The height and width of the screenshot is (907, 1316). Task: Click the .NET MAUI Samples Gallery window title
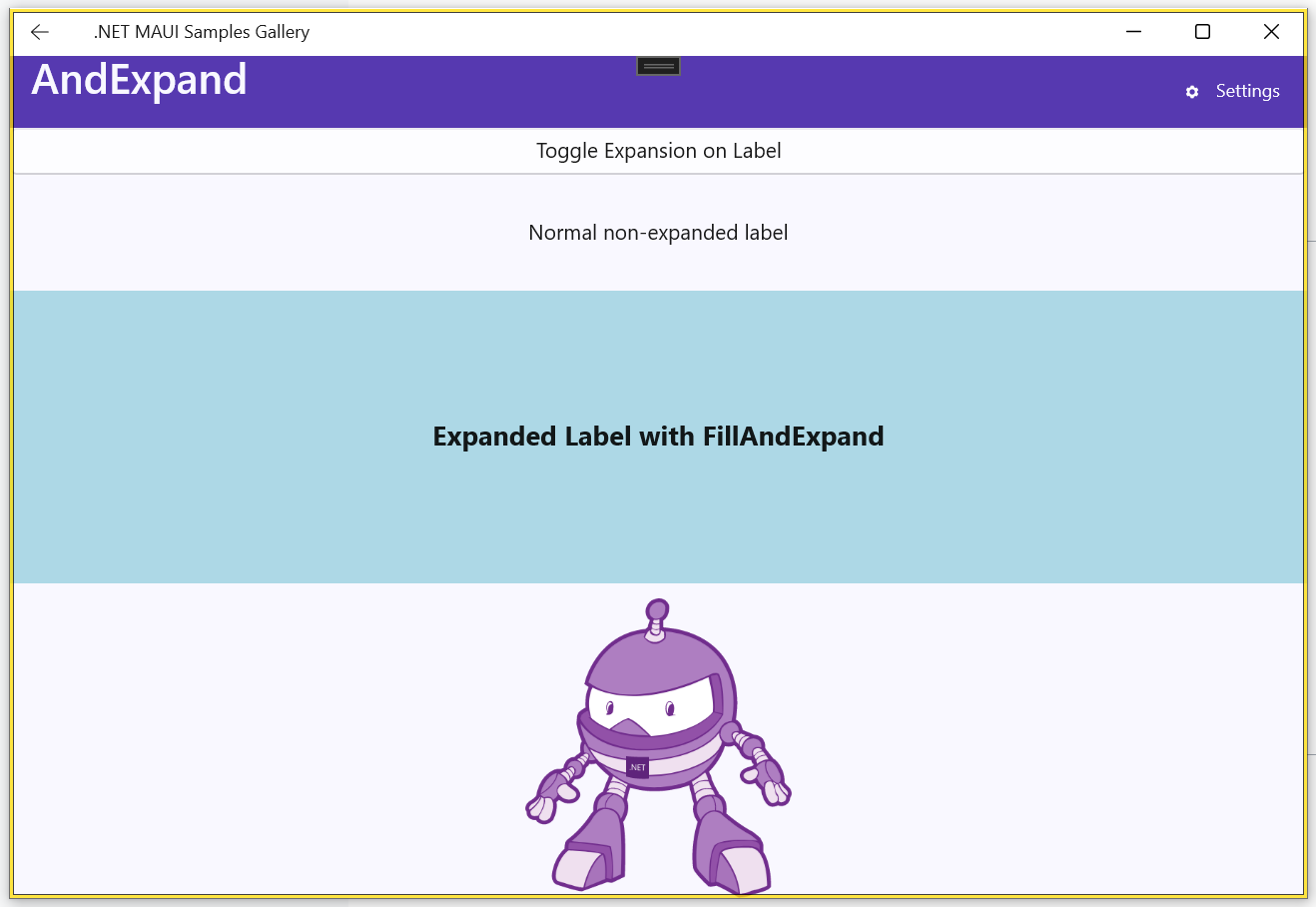click(x=202, y=32)
